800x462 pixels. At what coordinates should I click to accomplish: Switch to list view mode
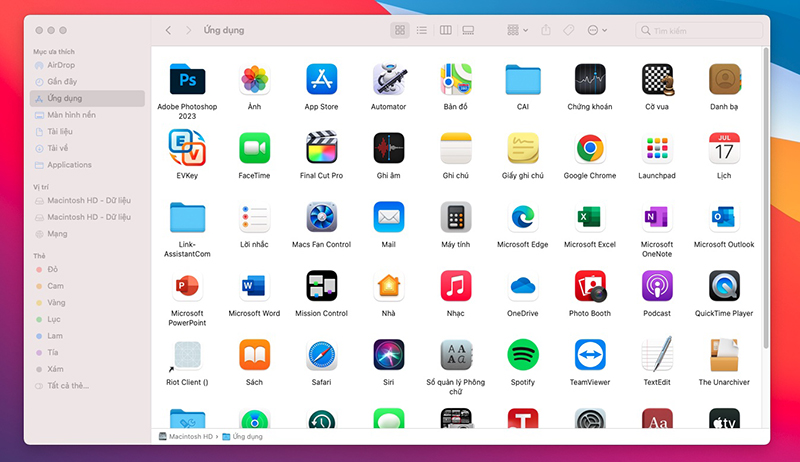pyautogui.click(x=422, y=30)
